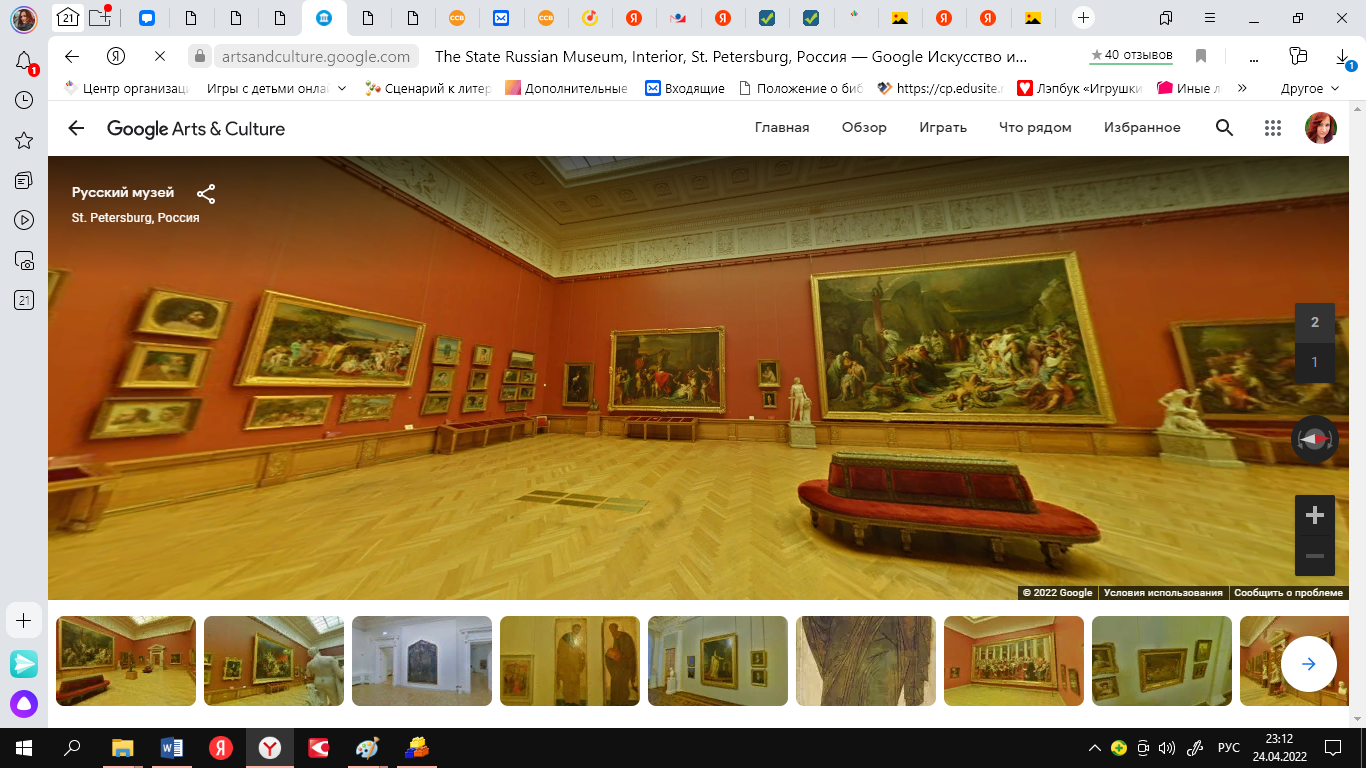The image size is (1366, 768).
Task: Open the Обзор menu item
Action: pyautogui.click(x=864, y=128)
